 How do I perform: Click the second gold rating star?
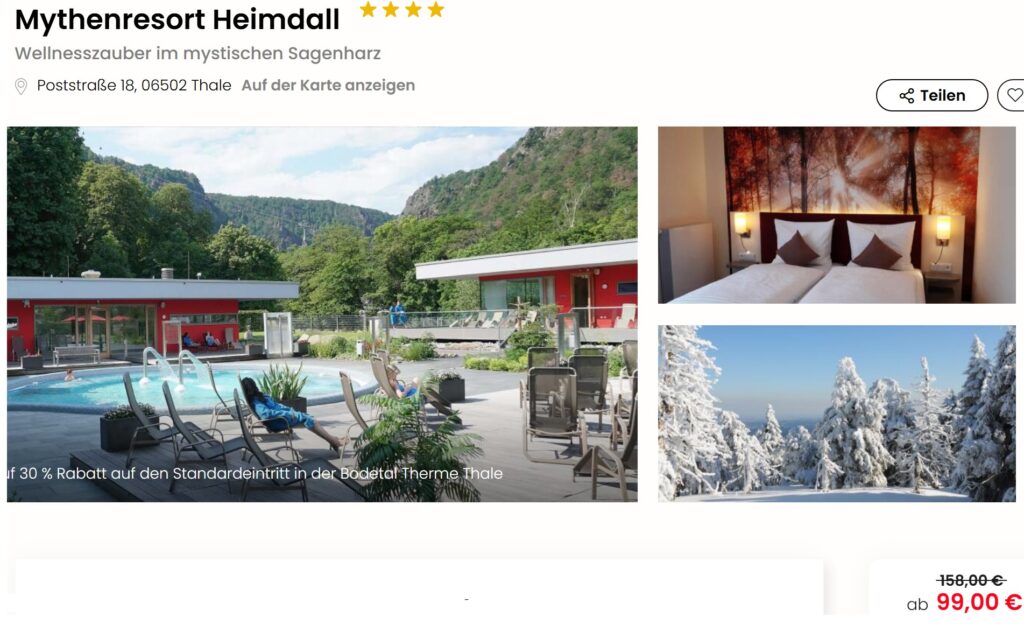click(391, 9)
